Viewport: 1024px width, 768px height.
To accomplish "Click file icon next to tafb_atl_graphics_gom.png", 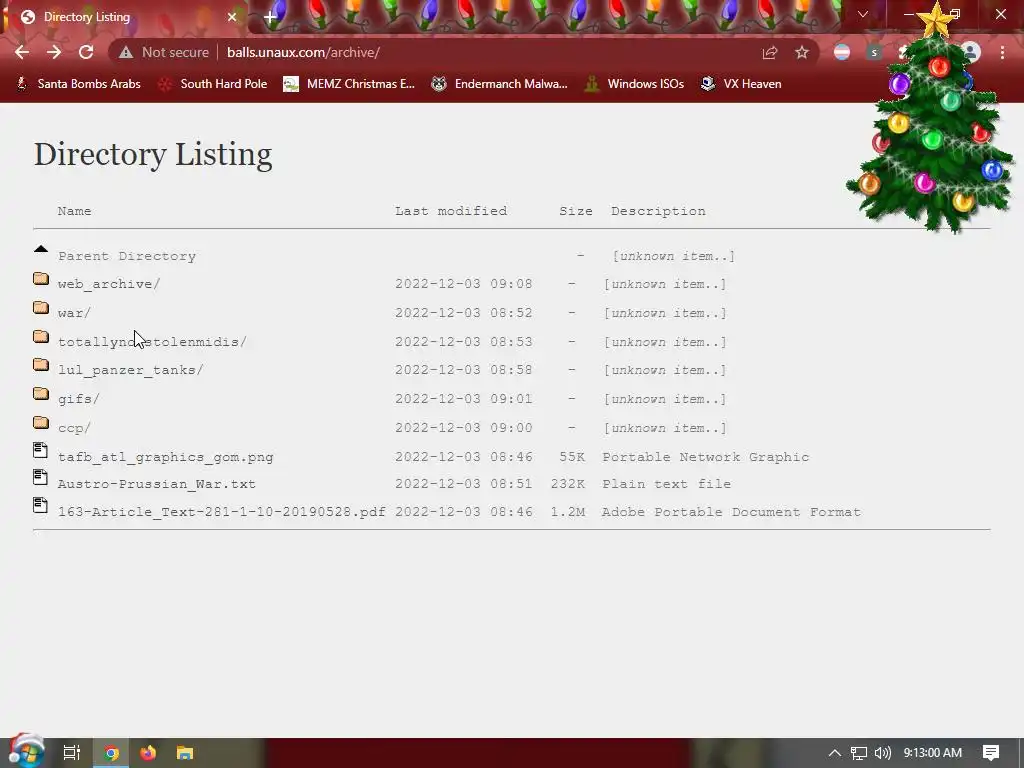I will [40, 450].
